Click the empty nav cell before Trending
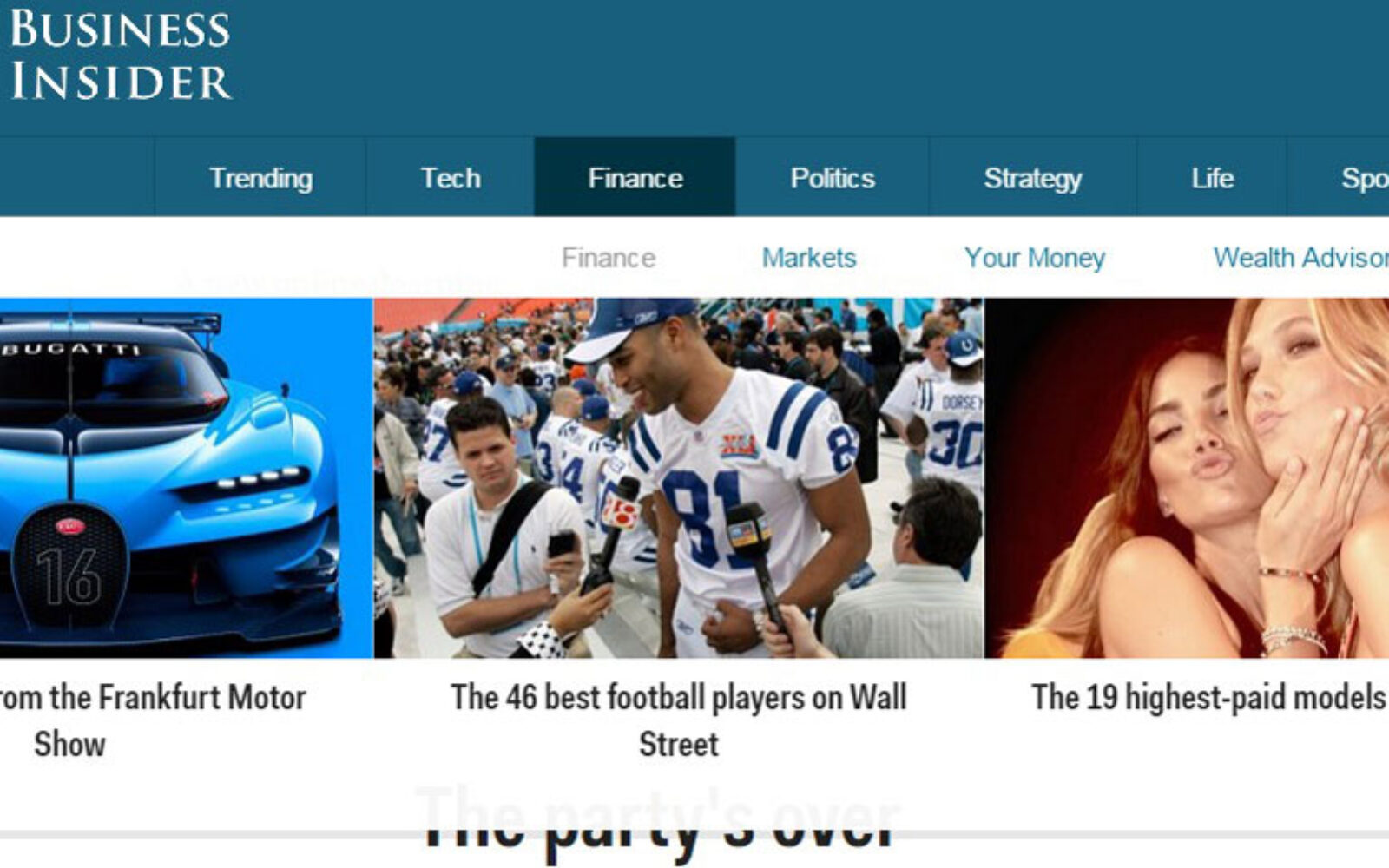 [x=77, y=177]
